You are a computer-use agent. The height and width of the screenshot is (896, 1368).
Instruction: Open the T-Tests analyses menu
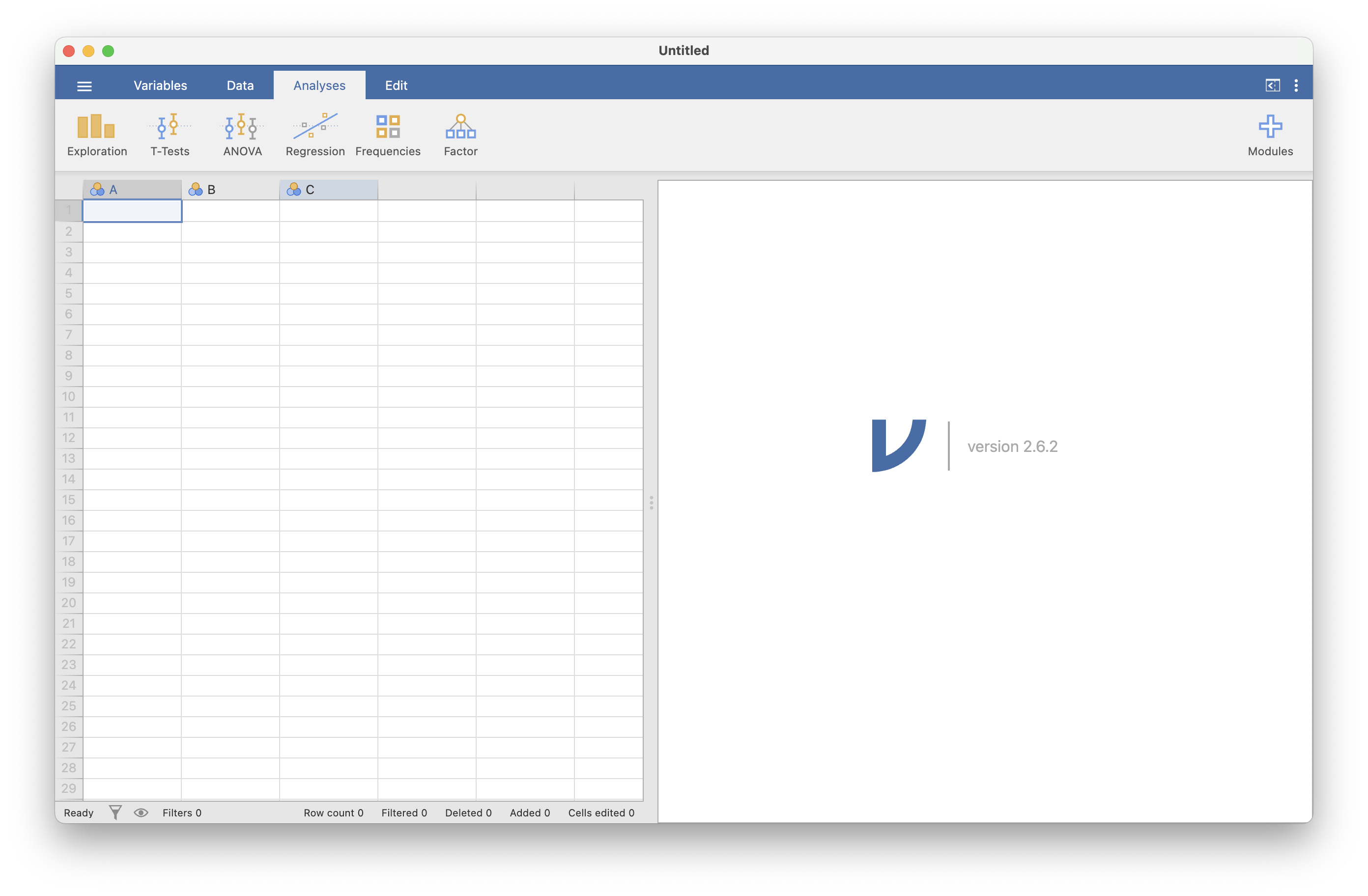(x=170, y=135)
